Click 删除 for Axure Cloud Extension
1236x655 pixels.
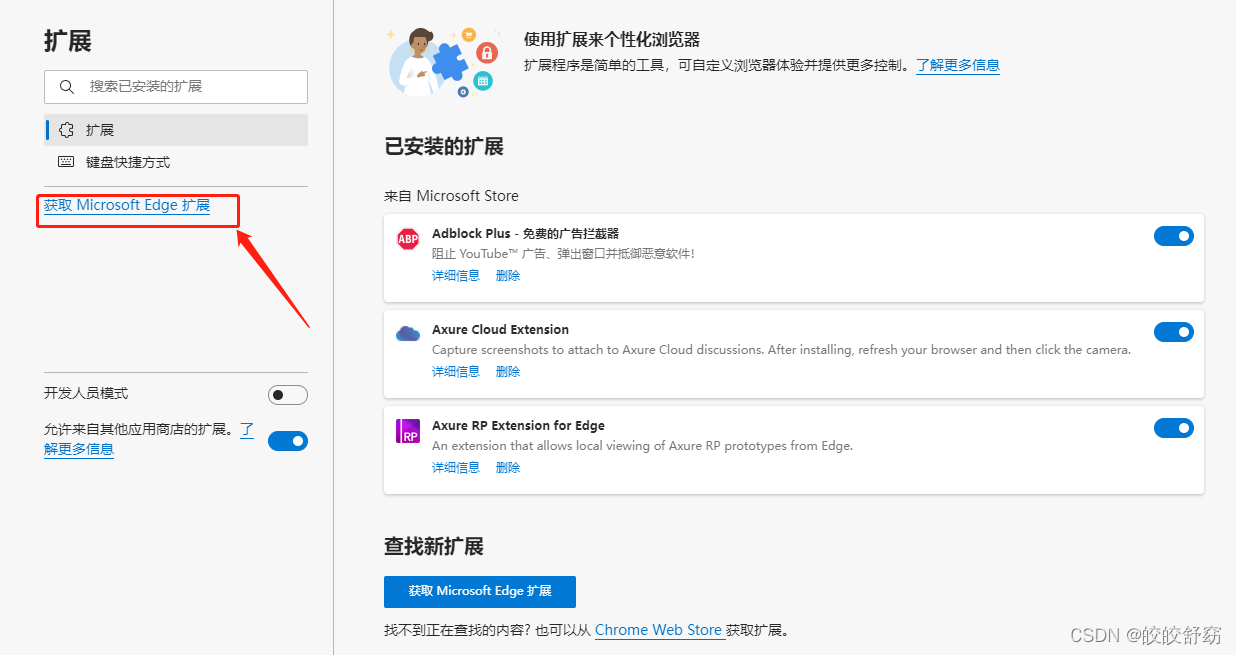pos(508,372)
